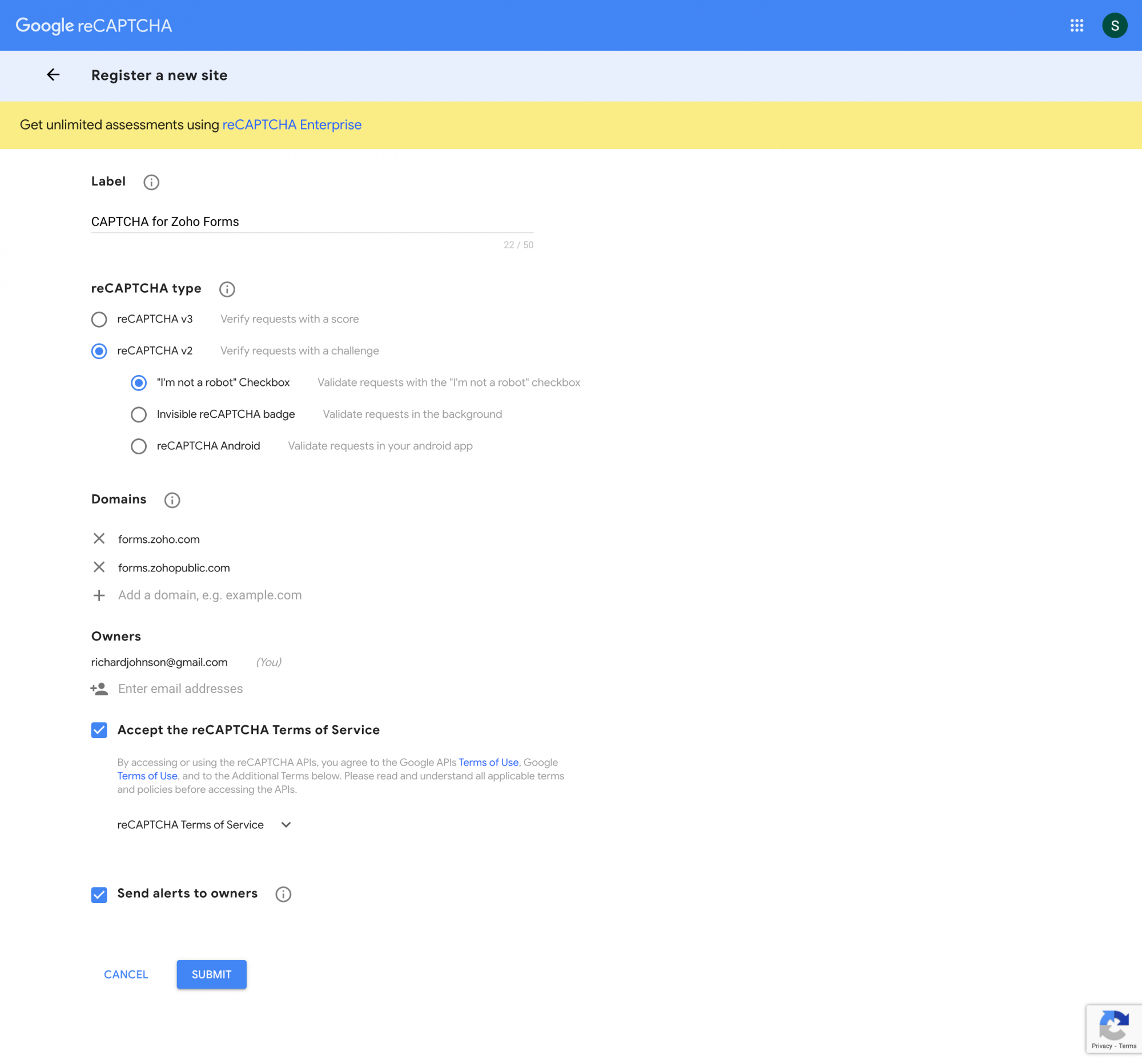Click the add person icon
Viewport: 1142px width, 1064px height.
[x=99, y=688]
